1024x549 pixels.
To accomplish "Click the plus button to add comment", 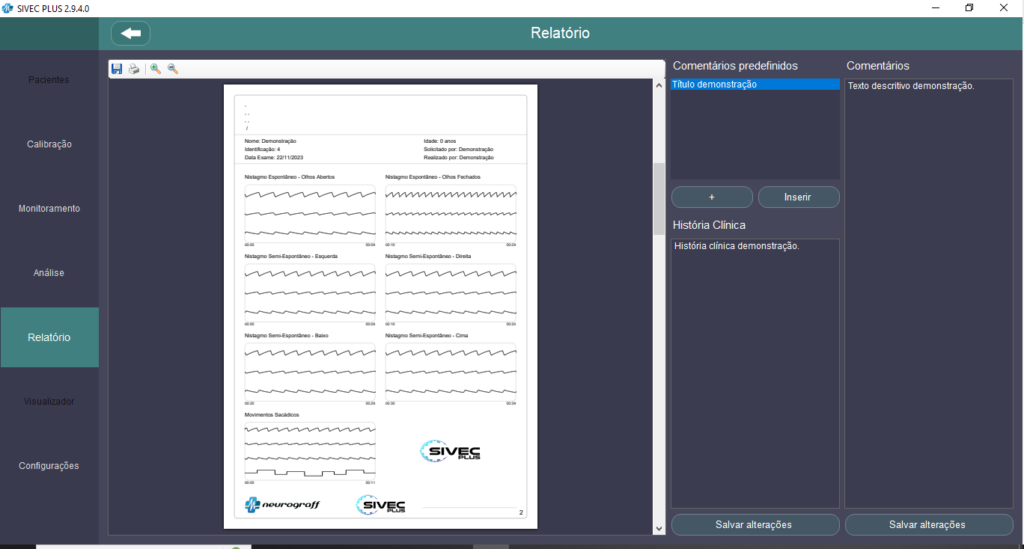I will [x=711, y=197].
